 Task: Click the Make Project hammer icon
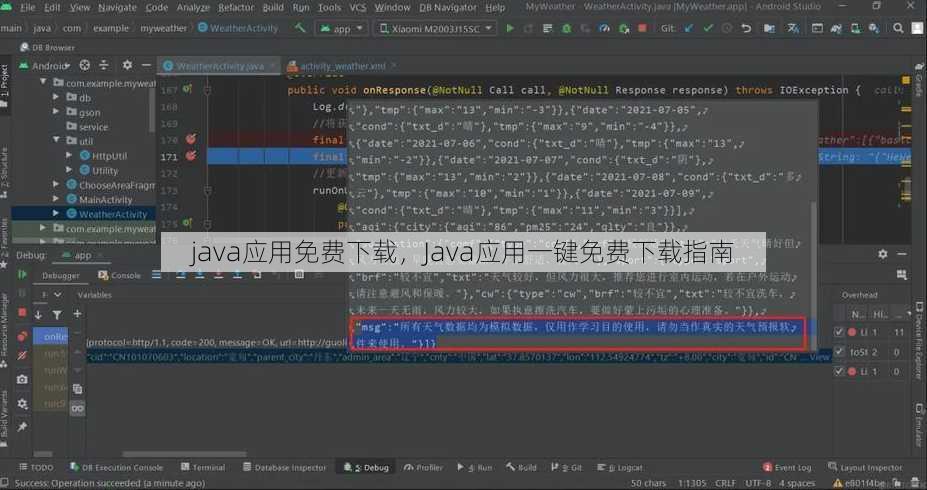[300, 28]
